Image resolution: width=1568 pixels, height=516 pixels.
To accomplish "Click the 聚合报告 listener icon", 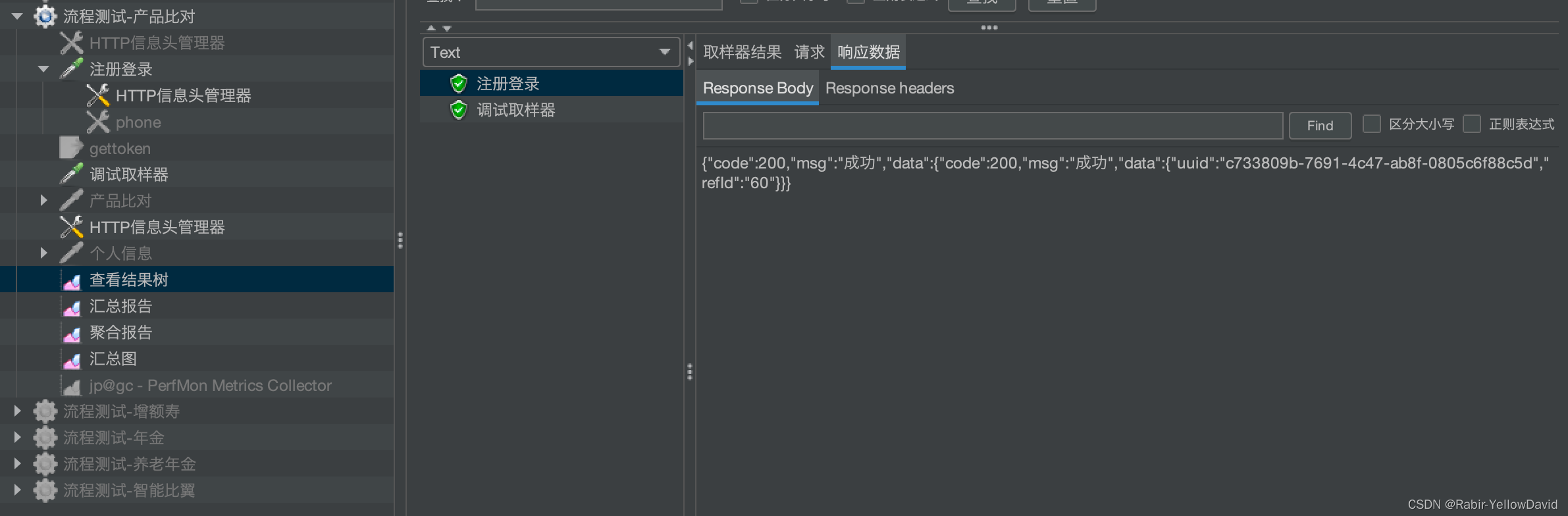I will 71,334.
